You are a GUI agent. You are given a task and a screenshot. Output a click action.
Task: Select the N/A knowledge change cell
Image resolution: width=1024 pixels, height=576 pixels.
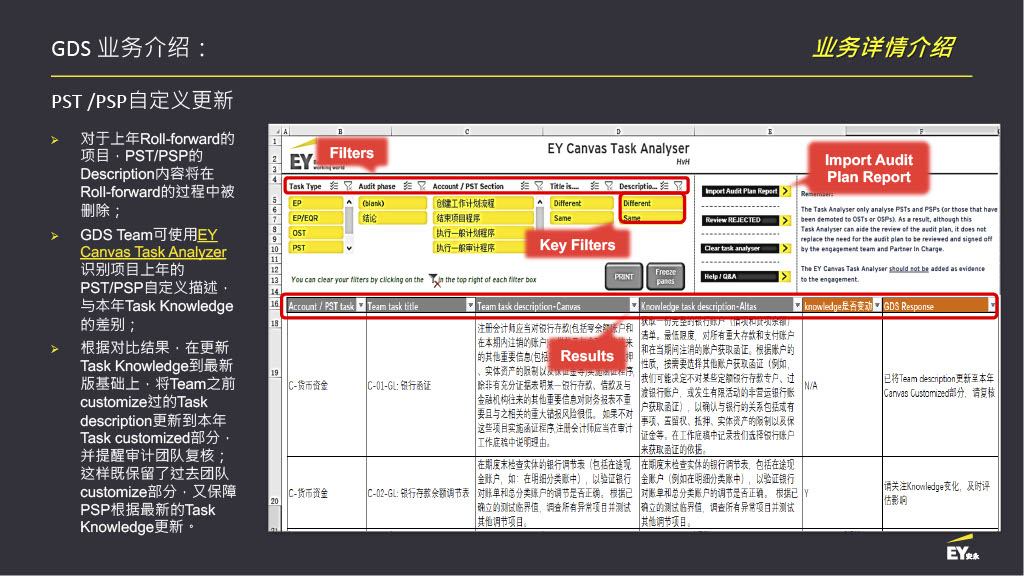point(842,386)
